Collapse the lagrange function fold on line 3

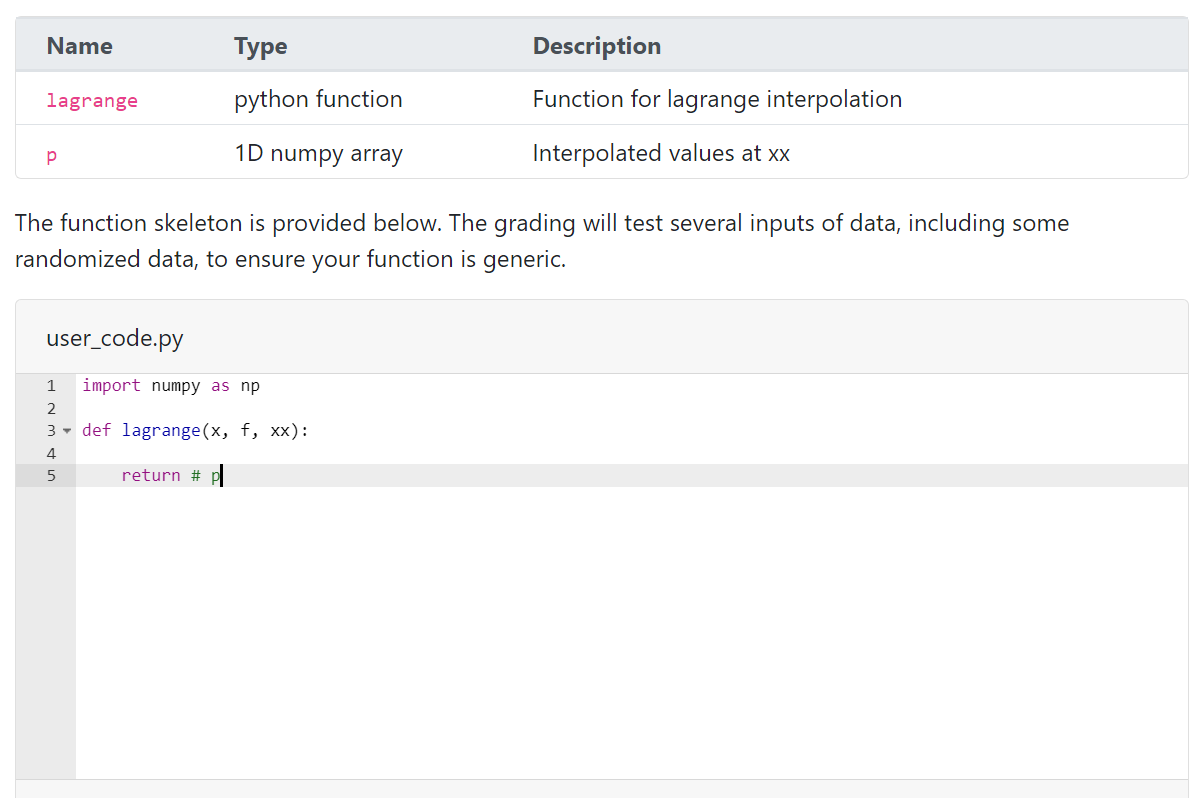pyautogui.click(x=66, y=431)
